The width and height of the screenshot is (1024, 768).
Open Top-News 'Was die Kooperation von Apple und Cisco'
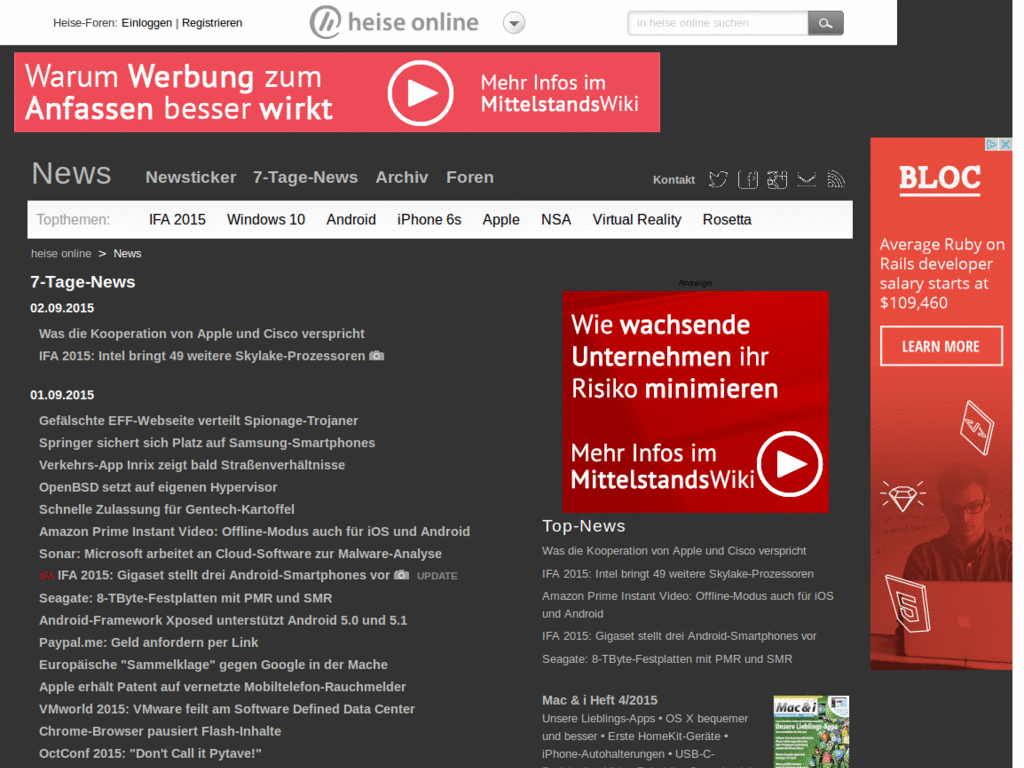point(674,551)
